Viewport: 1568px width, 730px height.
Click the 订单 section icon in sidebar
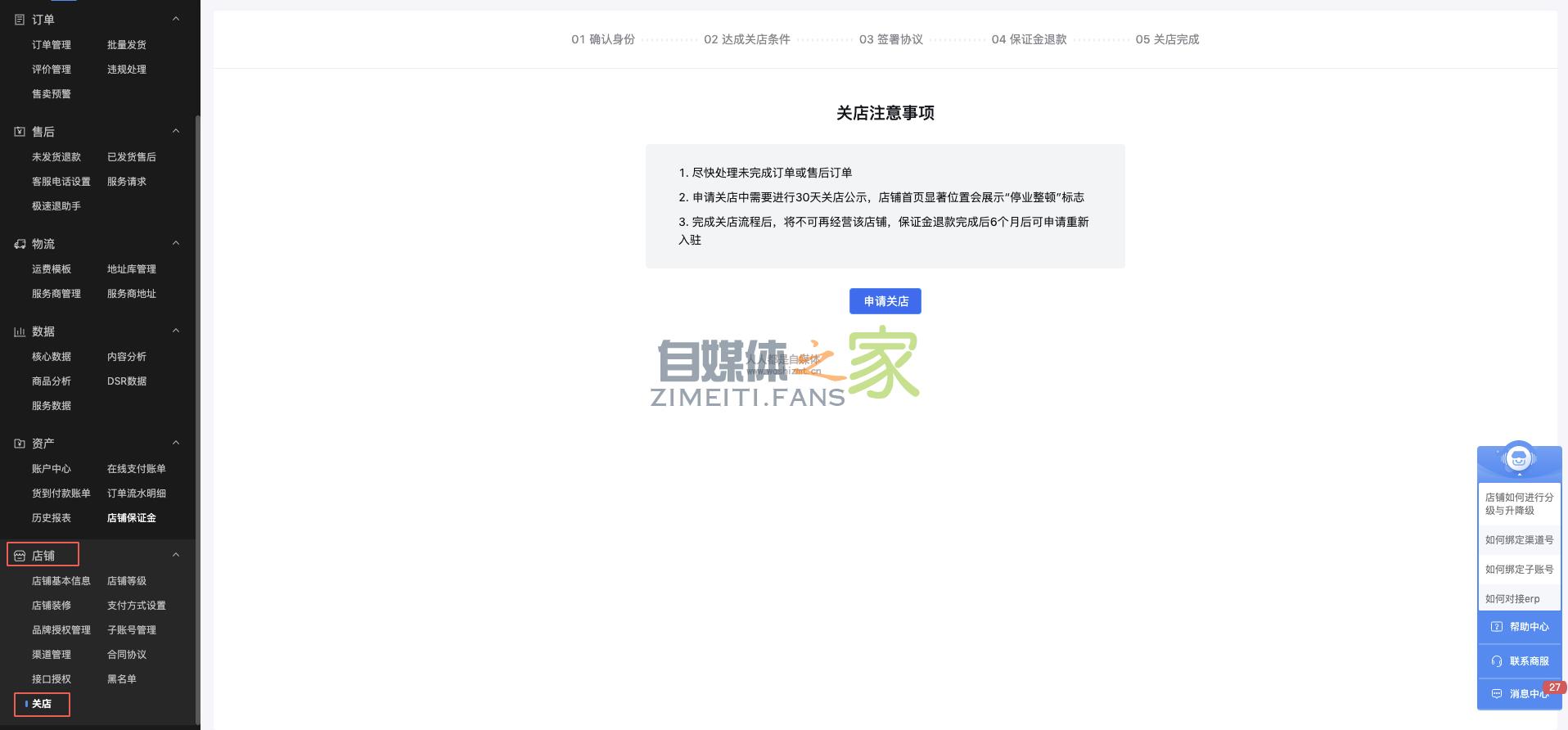click(20, 20)
